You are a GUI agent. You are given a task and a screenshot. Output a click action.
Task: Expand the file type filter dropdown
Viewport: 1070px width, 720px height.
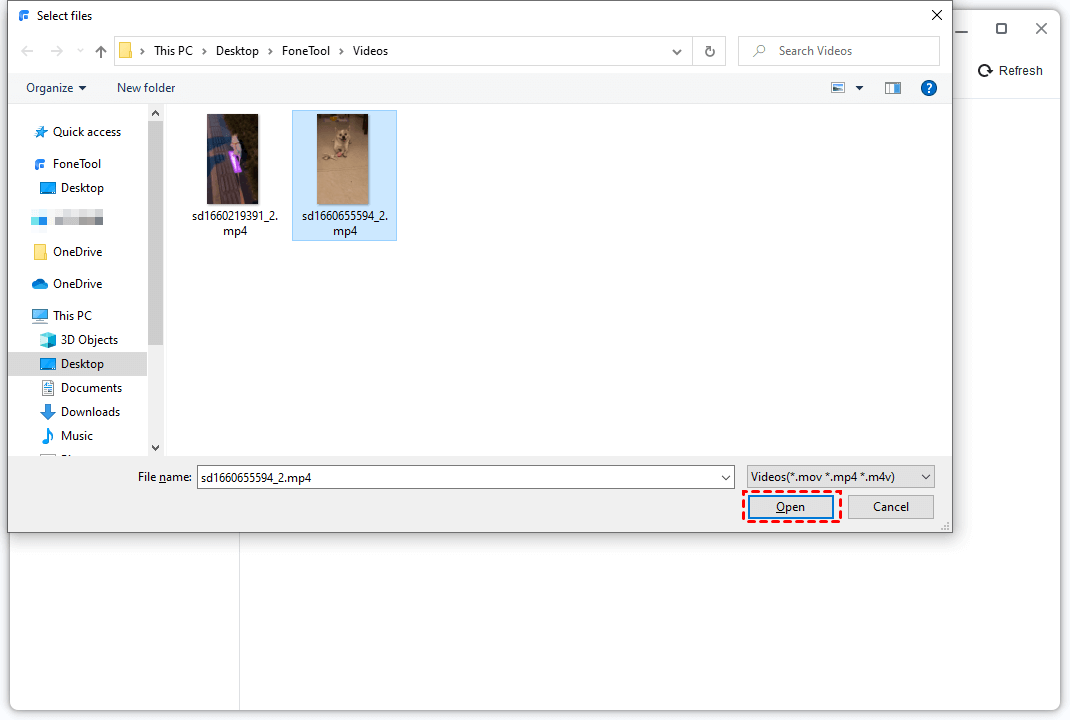(x=840, y=478)
